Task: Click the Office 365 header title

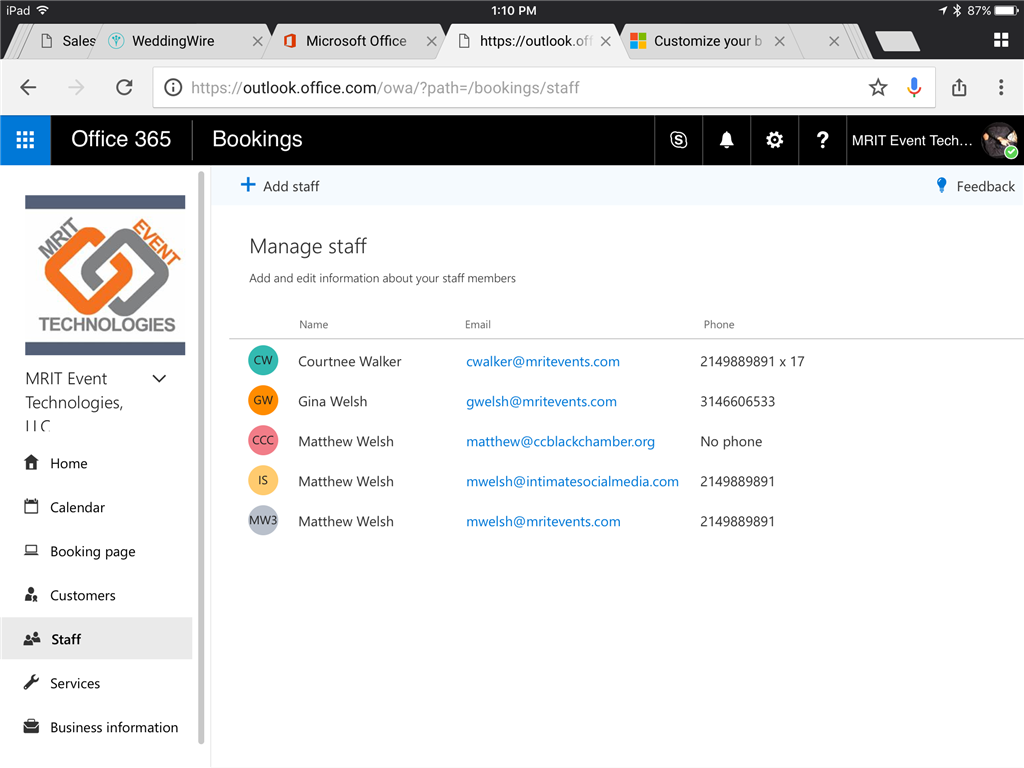Action: pyautogui.click(x=121, y=139)
